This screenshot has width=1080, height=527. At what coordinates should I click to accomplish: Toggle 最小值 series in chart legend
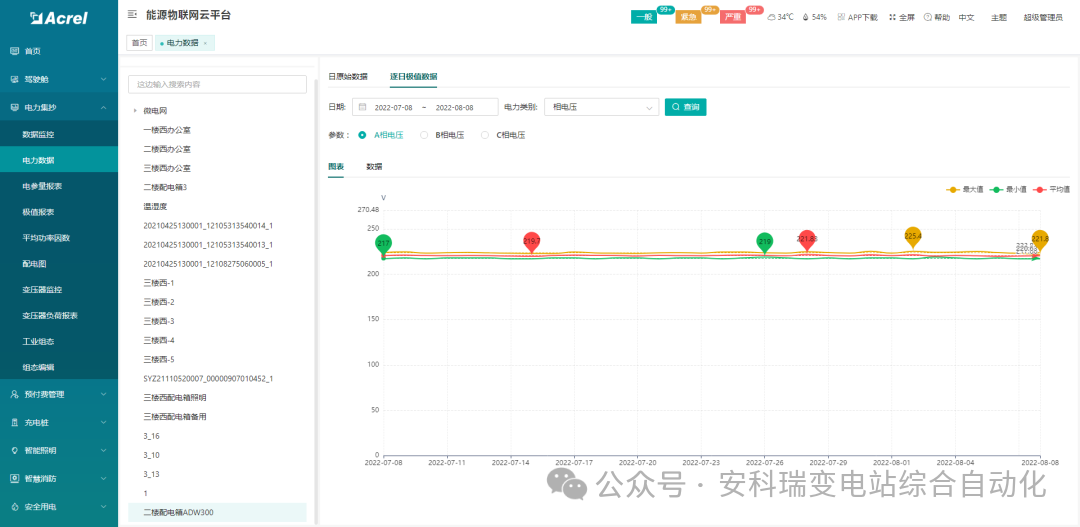pos(1008,189)
